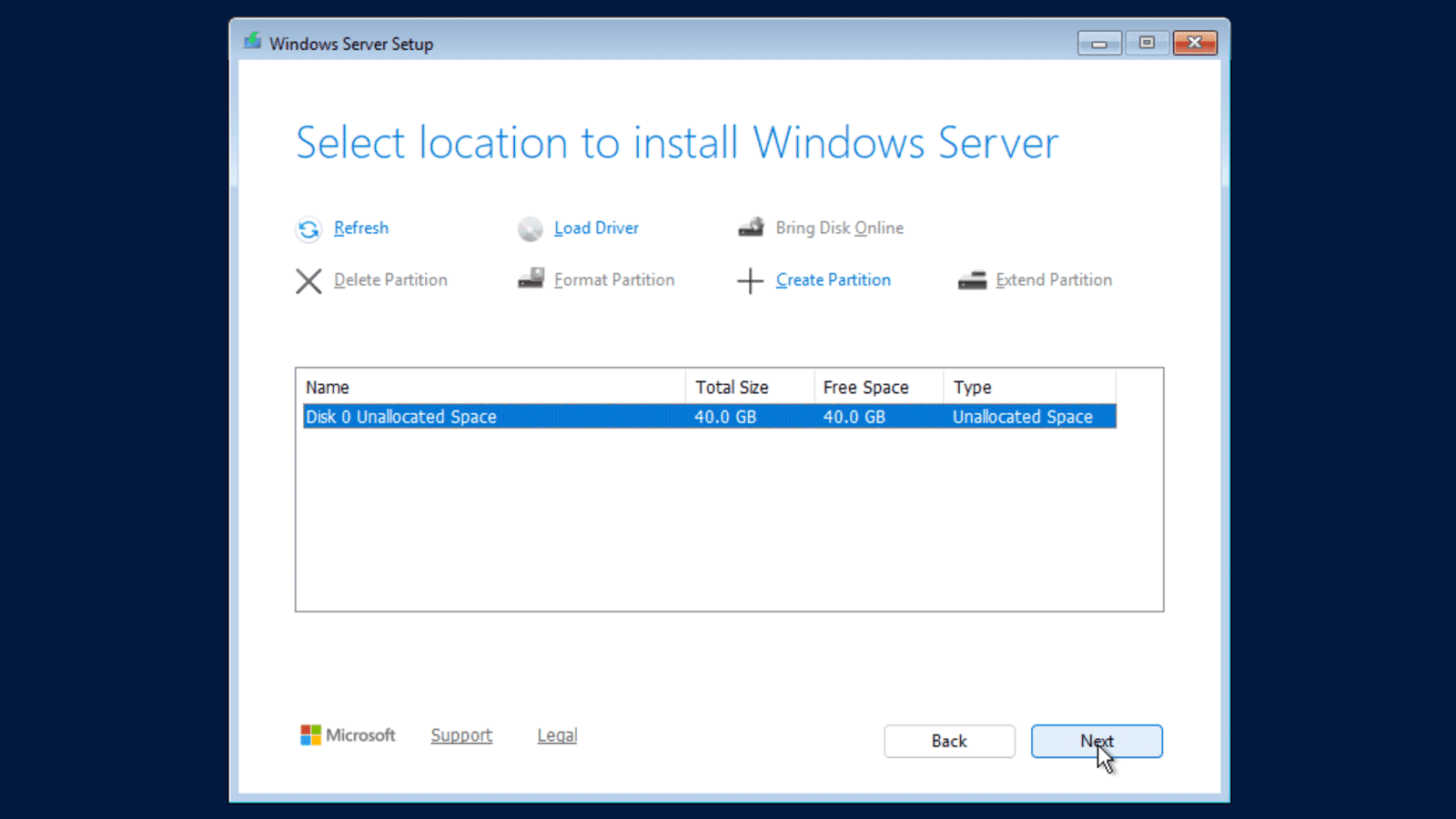Go to the next setup step
This screenshot has width=1456, height=819.
pyautogui.click(x=1097, y=741)
